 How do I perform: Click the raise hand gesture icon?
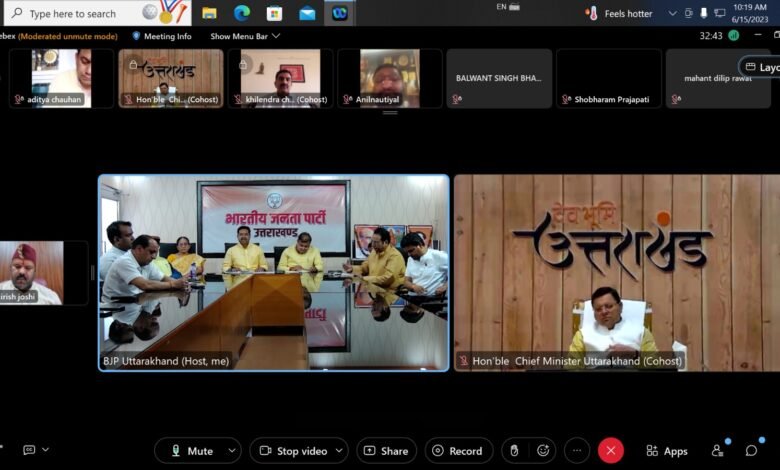514,451
